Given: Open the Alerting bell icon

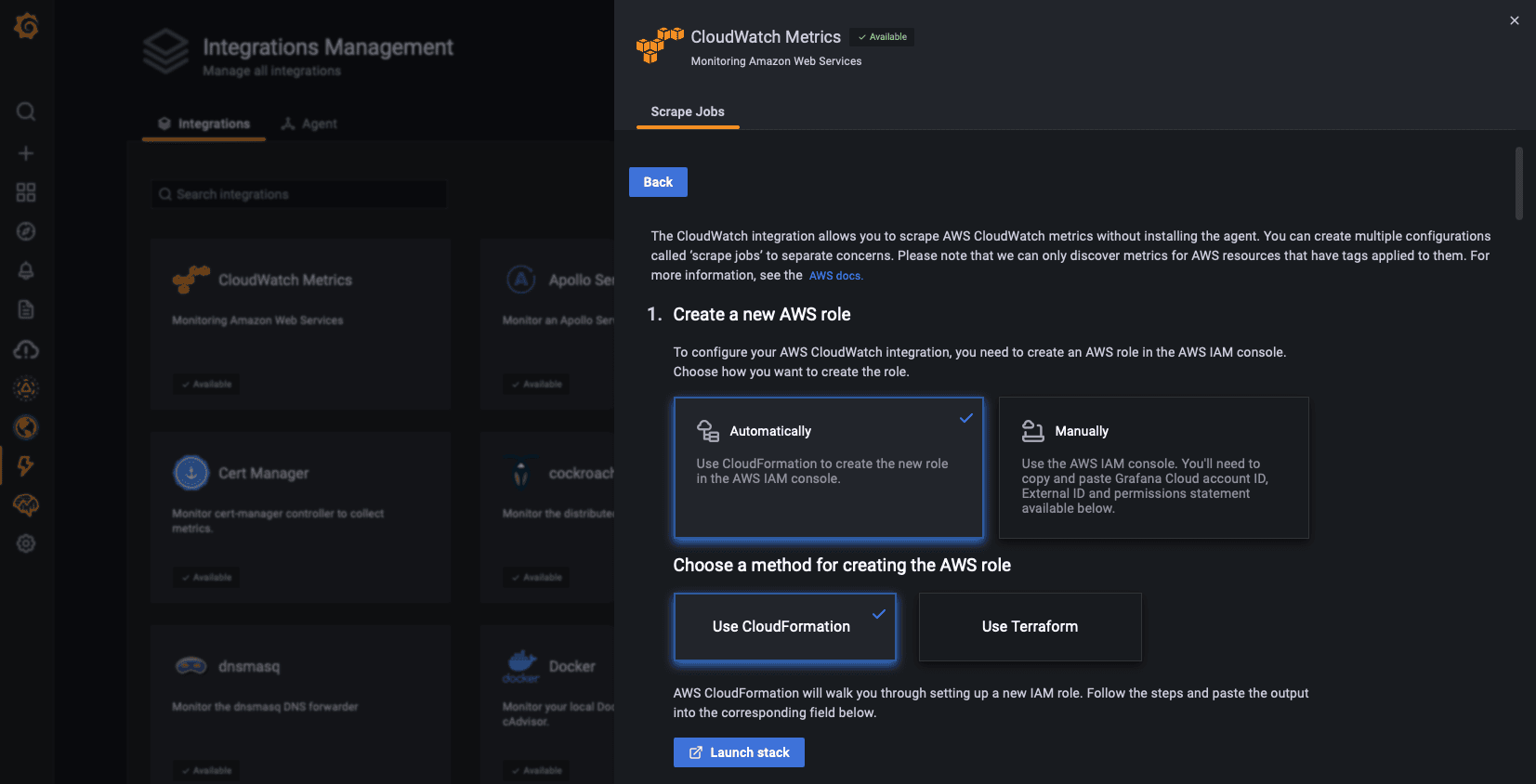Looking at the screenshot, I should 26,270.
